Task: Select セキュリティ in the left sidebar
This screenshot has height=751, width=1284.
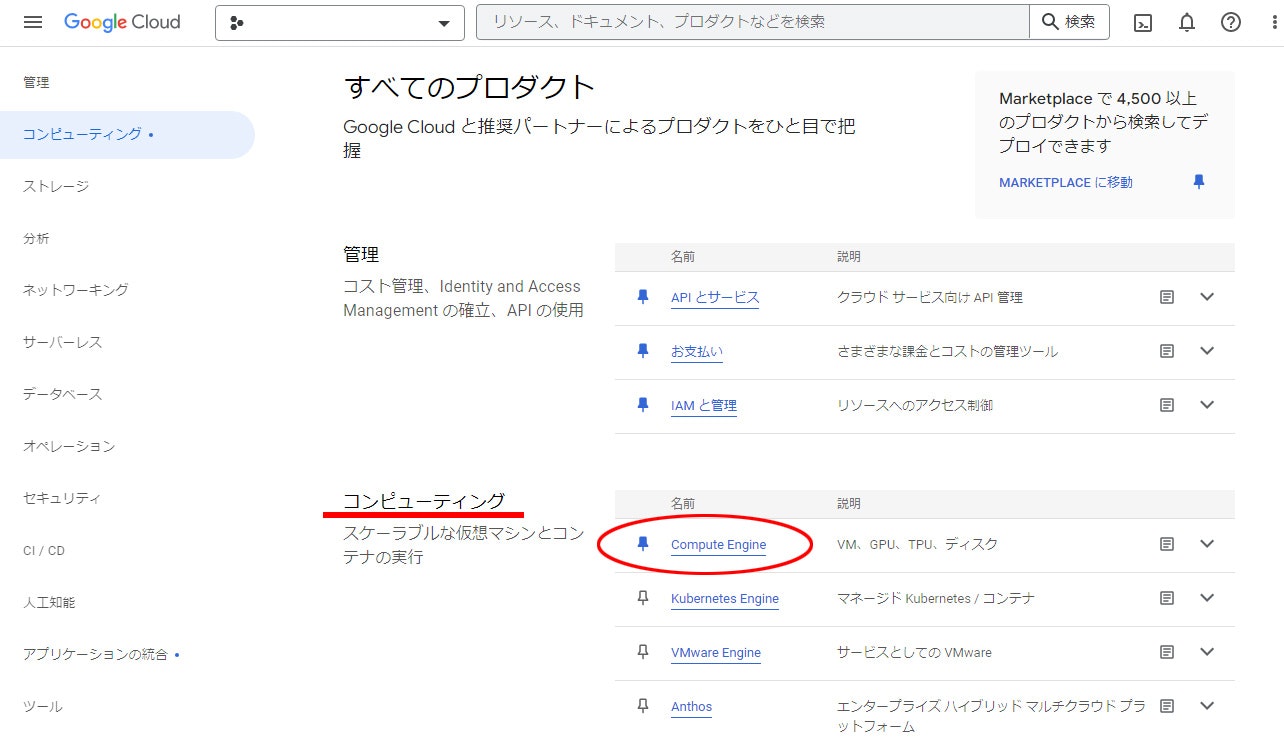Action: (62, 498)
